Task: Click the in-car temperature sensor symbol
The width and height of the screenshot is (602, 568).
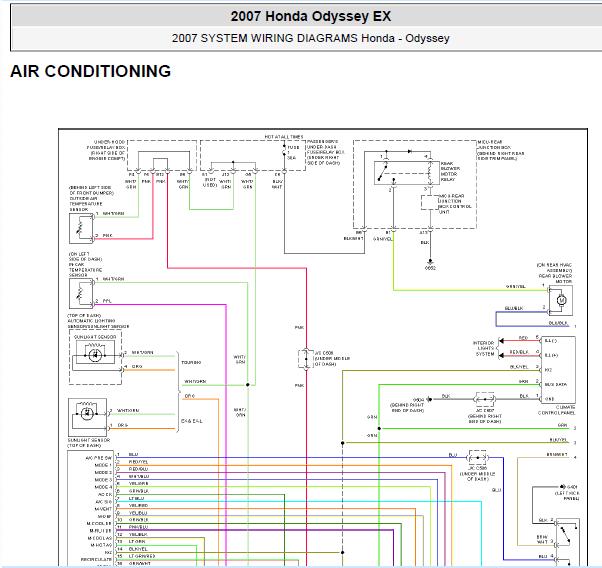Action: pos(81,293)
